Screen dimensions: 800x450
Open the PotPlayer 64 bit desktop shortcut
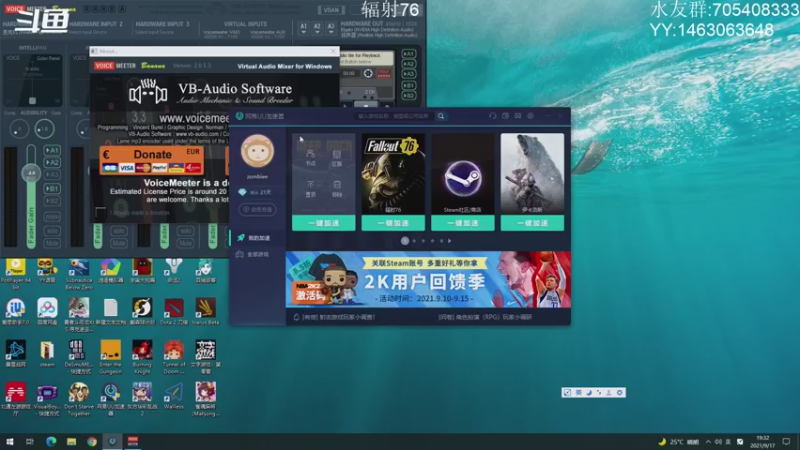(x=15, y=273)
